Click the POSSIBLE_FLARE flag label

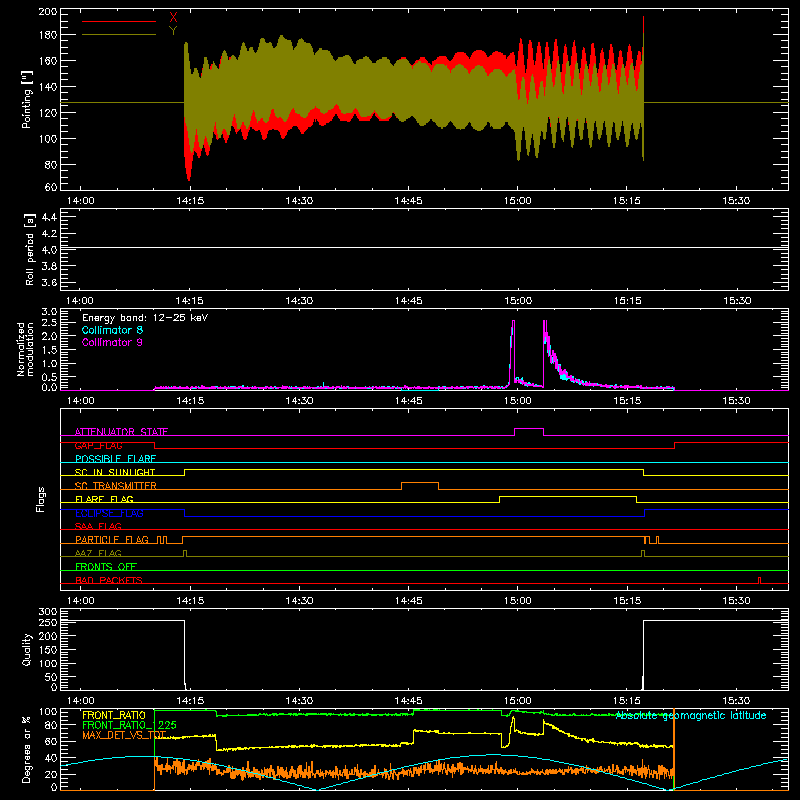point(115,459)
